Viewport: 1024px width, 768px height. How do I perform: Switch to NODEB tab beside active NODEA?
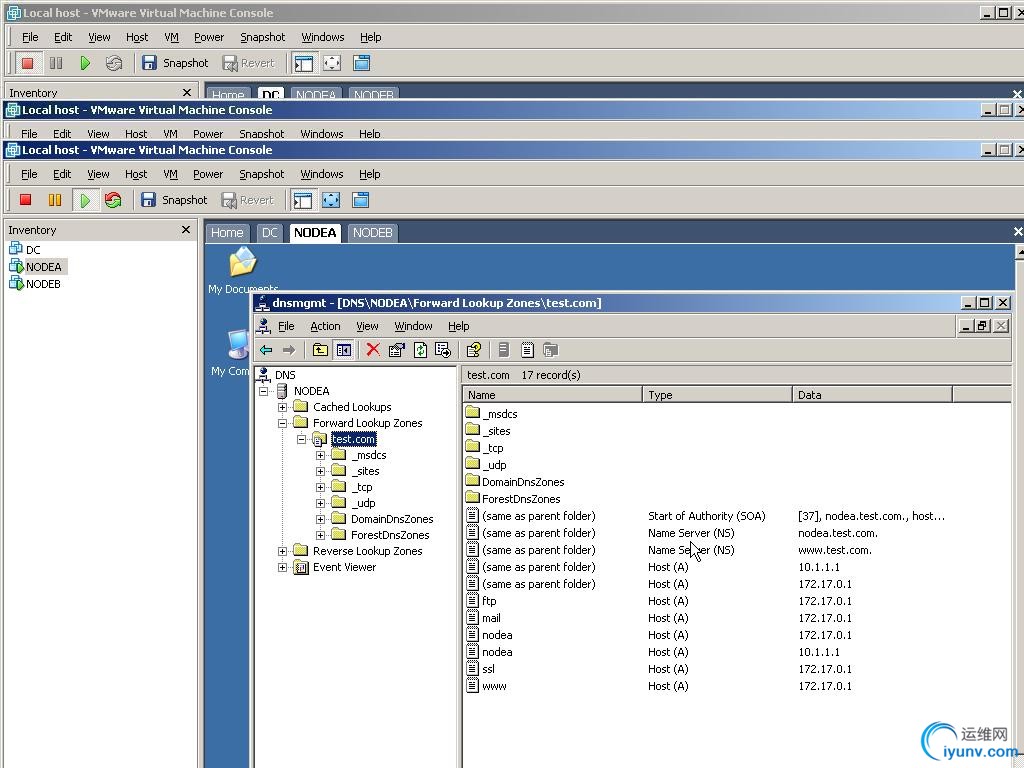coord(372,233)
